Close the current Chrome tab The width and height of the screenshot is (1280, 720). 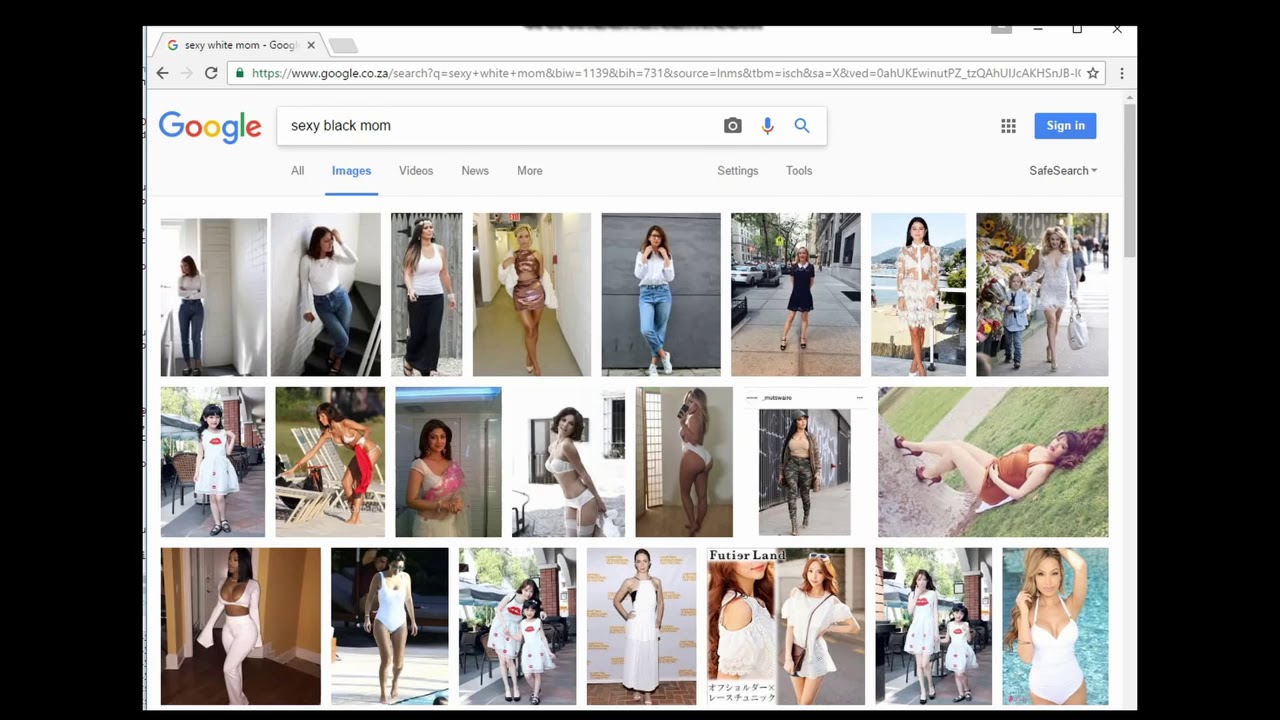coord(311,45)
